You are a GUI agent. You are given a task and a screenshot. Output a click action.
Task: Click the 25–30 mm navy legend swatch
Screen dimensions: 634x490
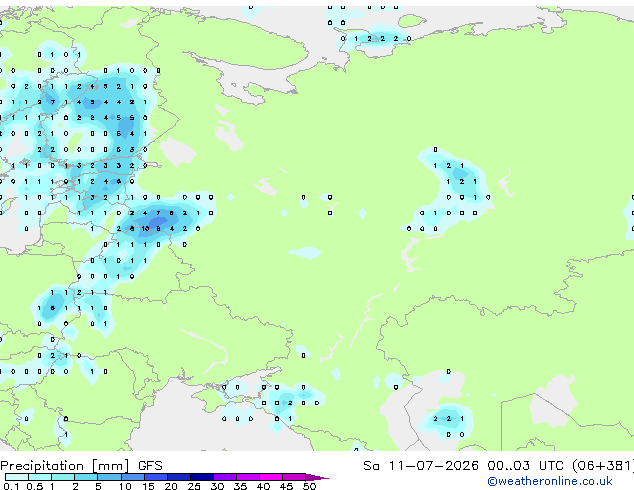coord(202,477)
